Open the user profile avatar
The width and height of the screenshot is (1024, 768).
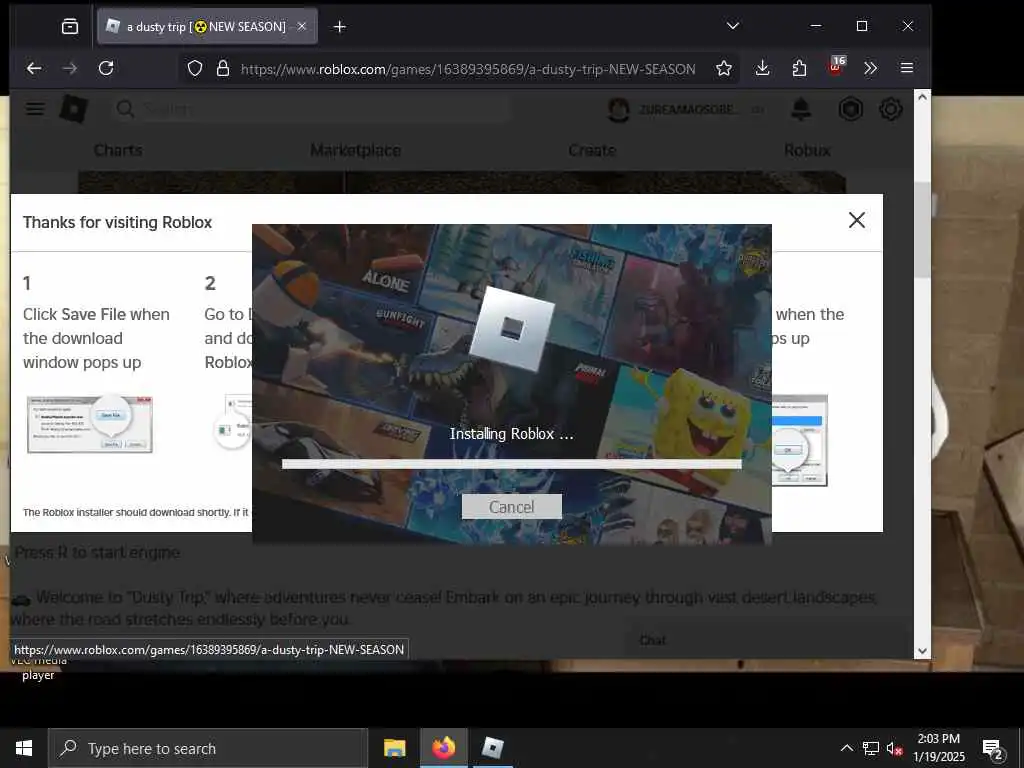tap(618, 110)
